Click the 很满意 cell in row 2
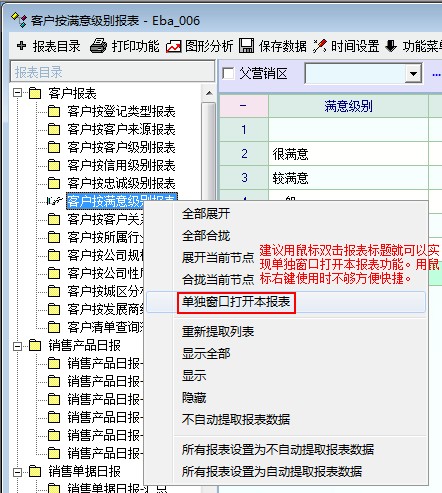This screenshot has width=442, height=493. point(348,154)
